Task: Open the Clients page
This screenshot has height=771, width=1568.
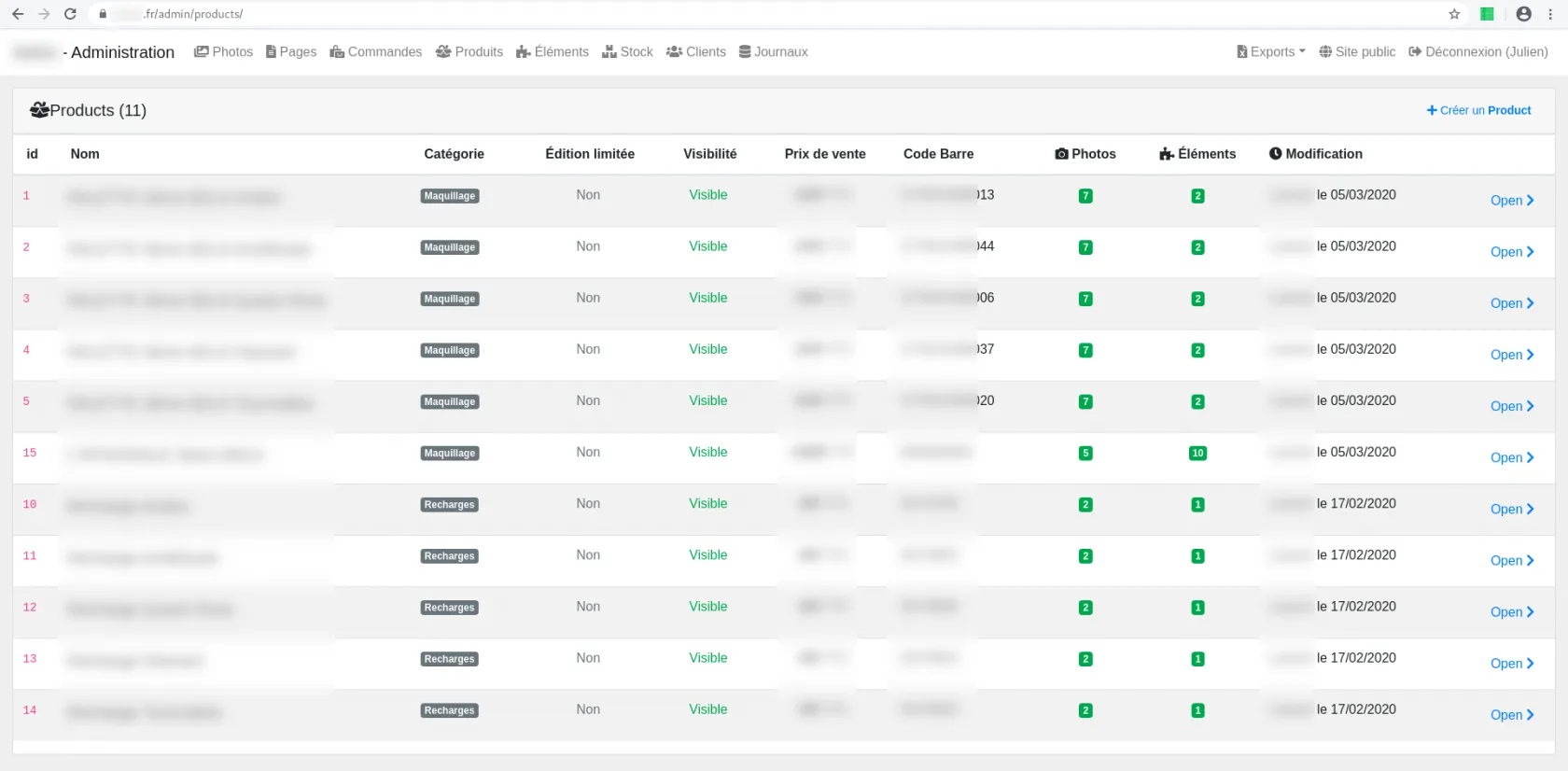Action: point(696,52)
